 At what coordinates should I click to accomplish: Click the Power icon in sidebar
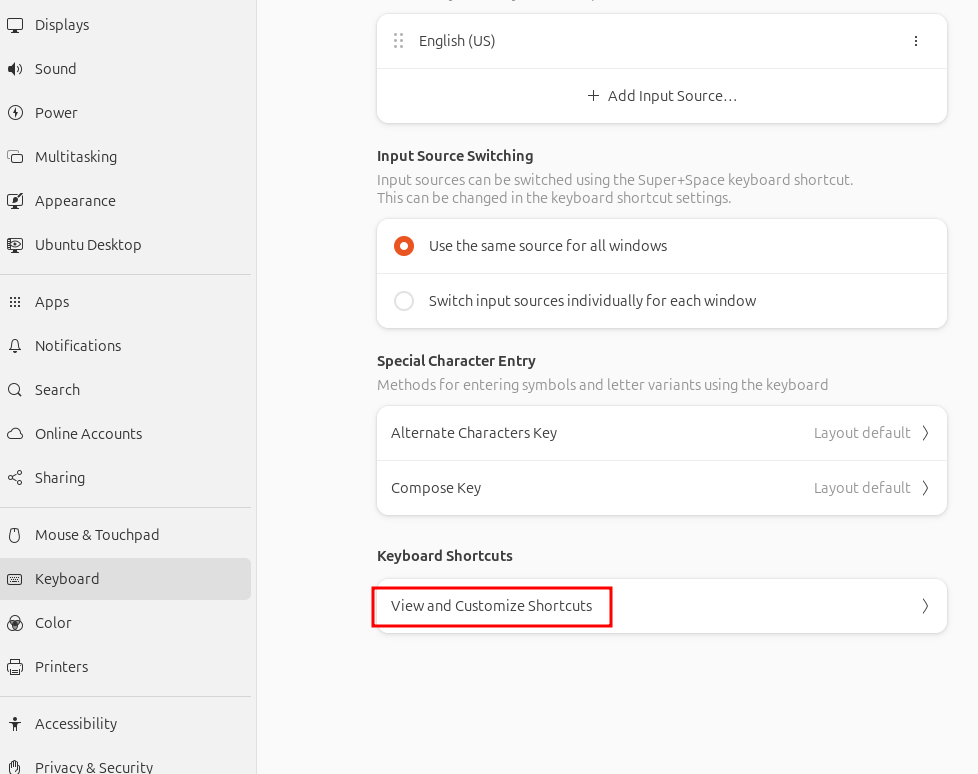pyautogui.click(x=15, y=113)
